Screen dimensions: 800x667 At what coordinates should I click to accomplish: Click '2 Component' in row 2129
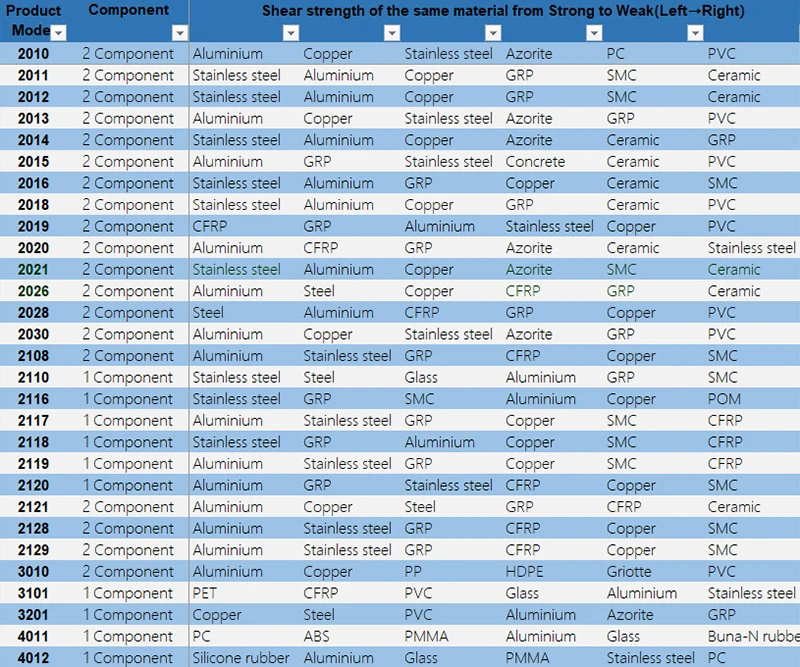pyautogui.click(x=128, y=550)
